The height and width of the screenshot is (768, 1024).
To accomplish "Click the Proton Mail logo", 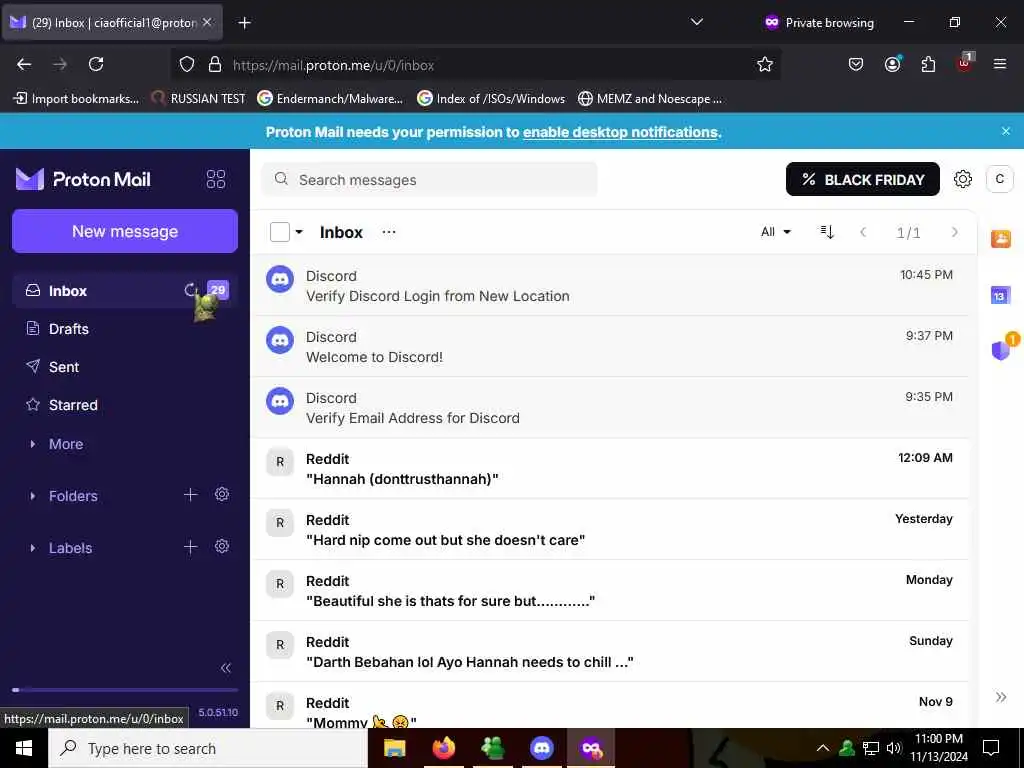I will click(x=84, y=179).
